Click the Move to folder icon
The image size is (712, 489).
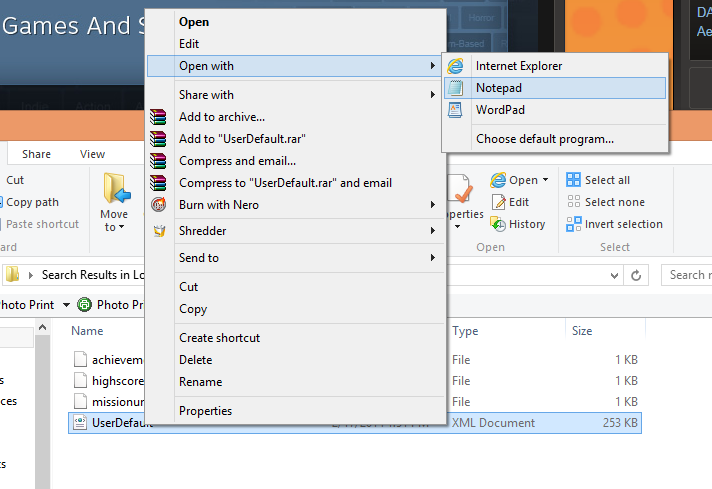point(116,188)
